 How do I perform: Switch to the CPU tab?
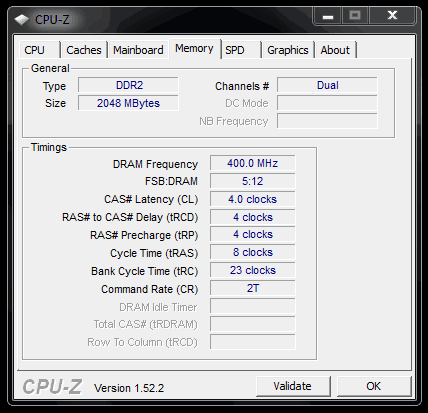coord(40,50)
